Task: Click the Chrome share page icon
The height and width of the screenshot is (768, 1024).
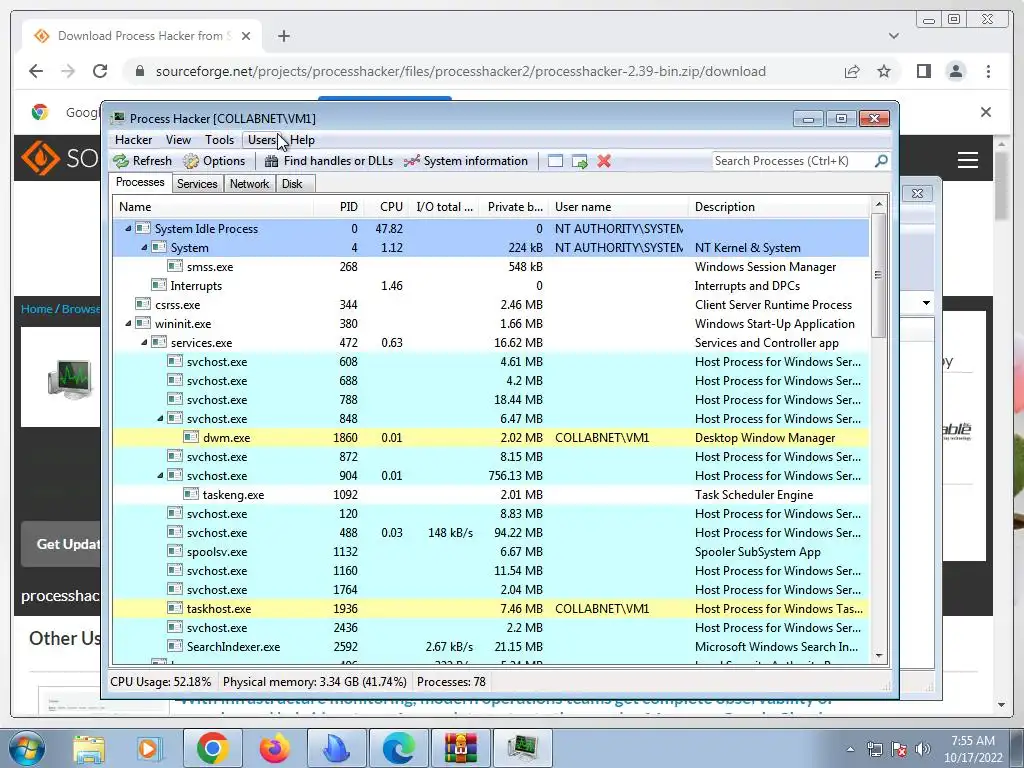Action: coord(852,71)
